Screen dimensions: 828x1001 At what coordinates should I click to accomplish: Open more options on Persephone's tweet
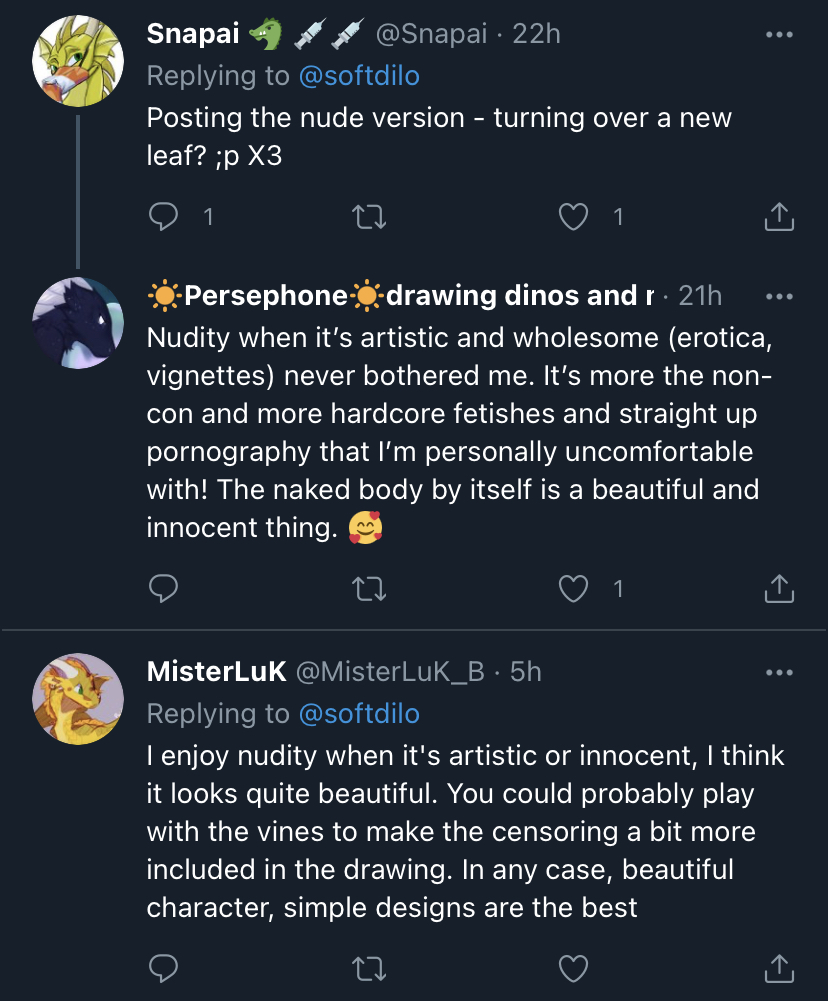pos(779,296)
